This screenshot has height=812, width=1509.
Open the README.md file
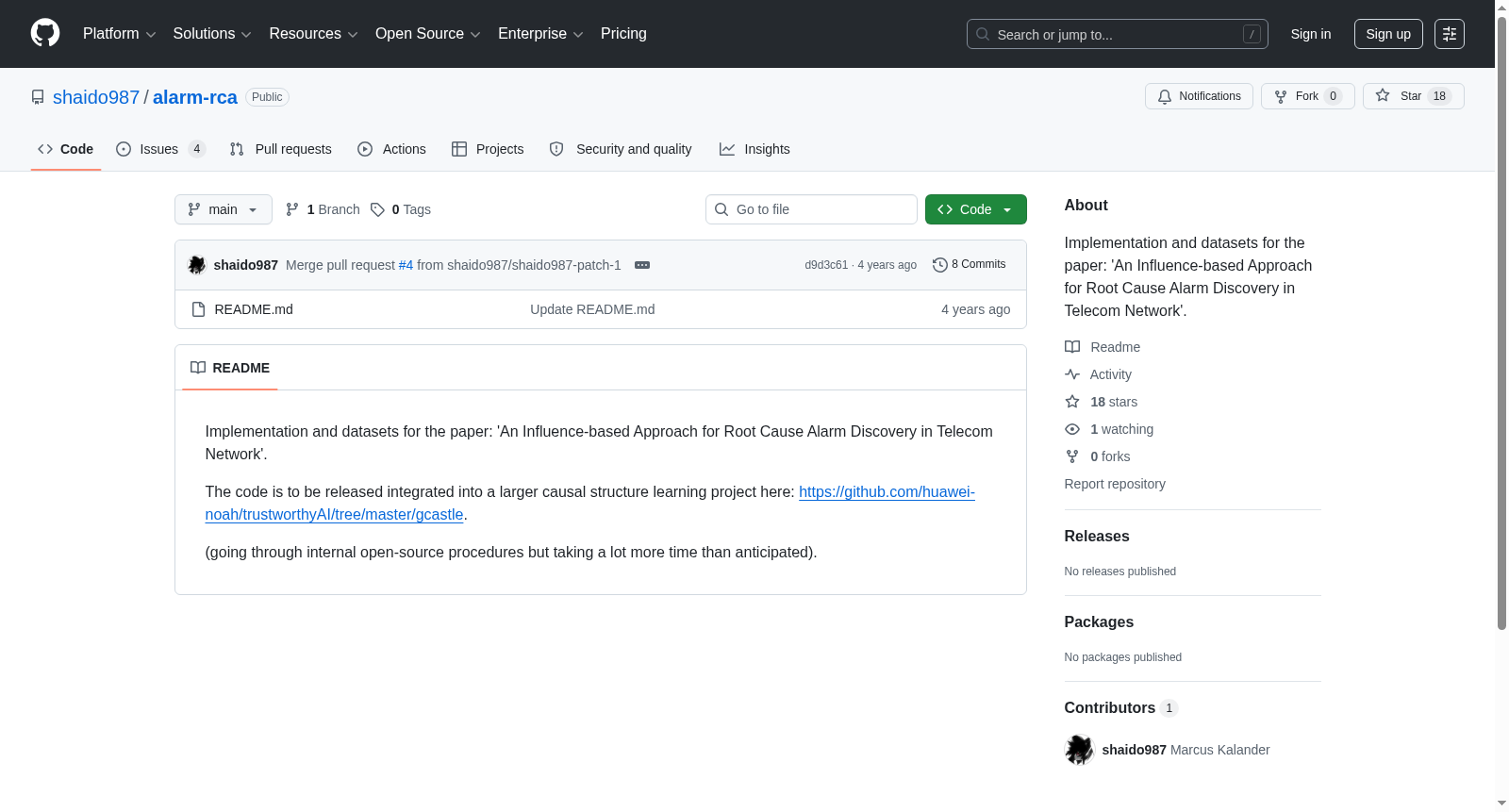click(x=254, y=309)
